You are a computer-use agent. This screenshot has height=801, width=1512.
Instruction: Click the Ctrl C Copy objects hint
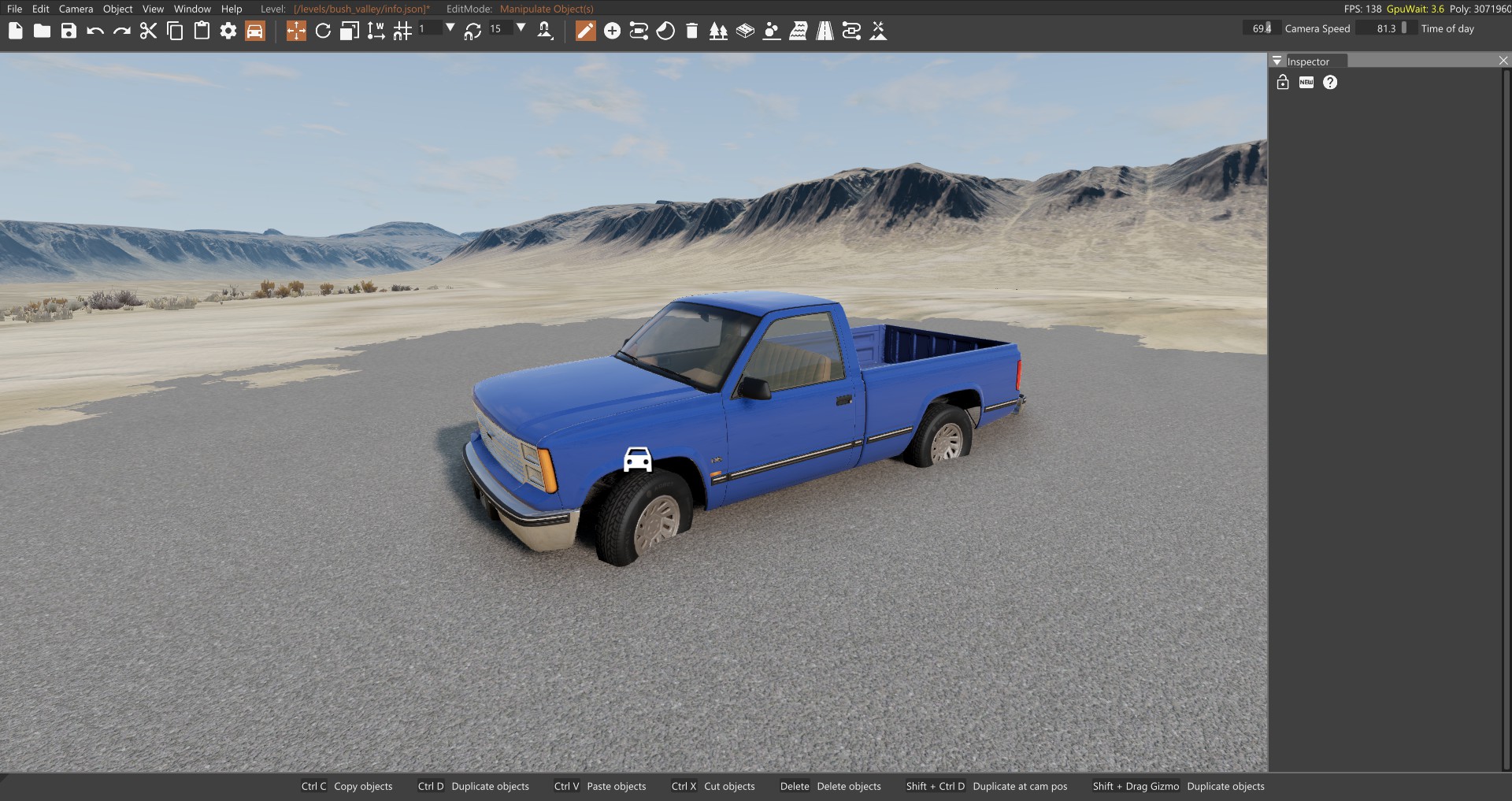point(346,786)
